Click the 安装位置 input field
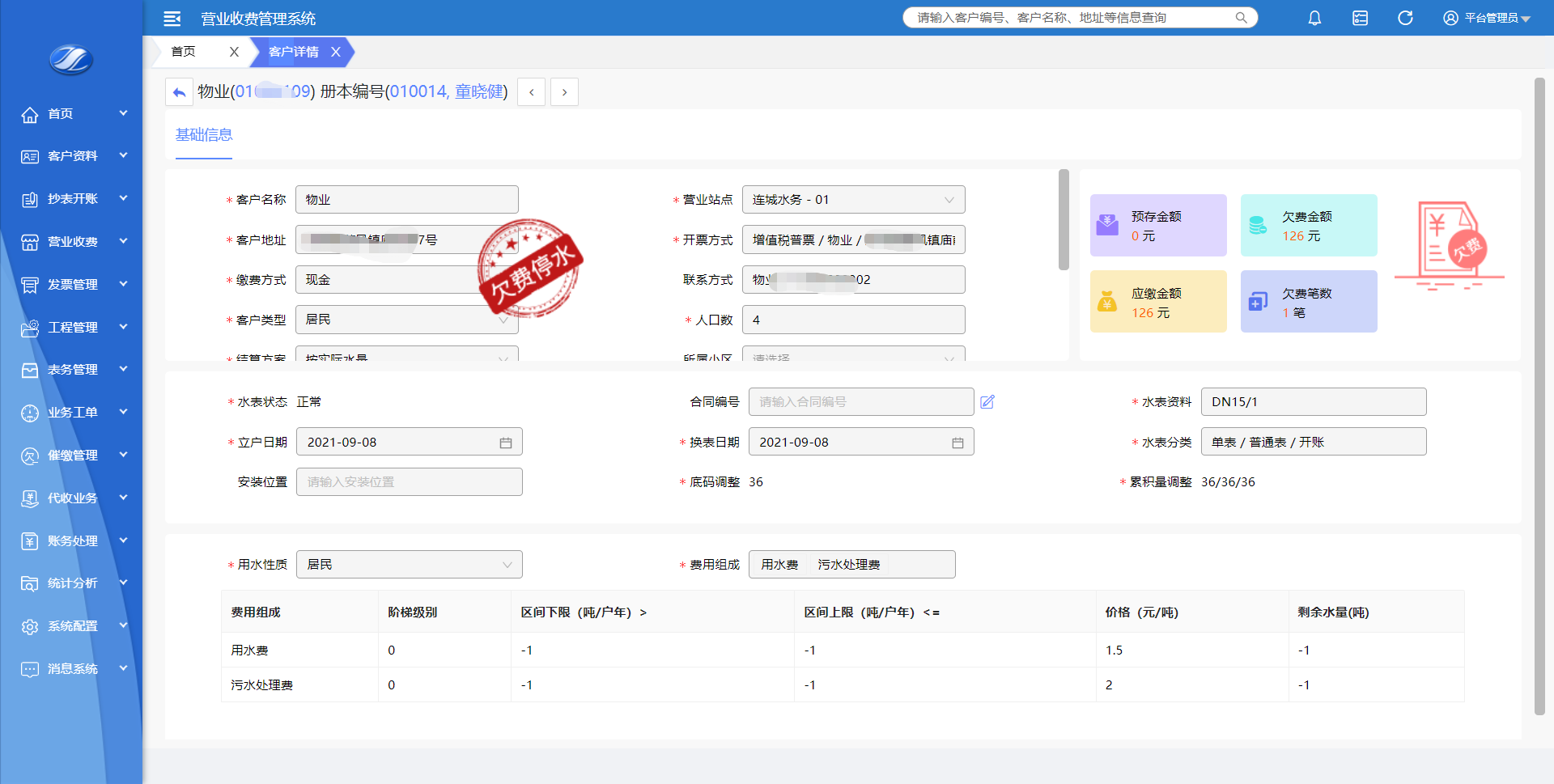This screenshot has width=1554, height=784. pos(409,482)
